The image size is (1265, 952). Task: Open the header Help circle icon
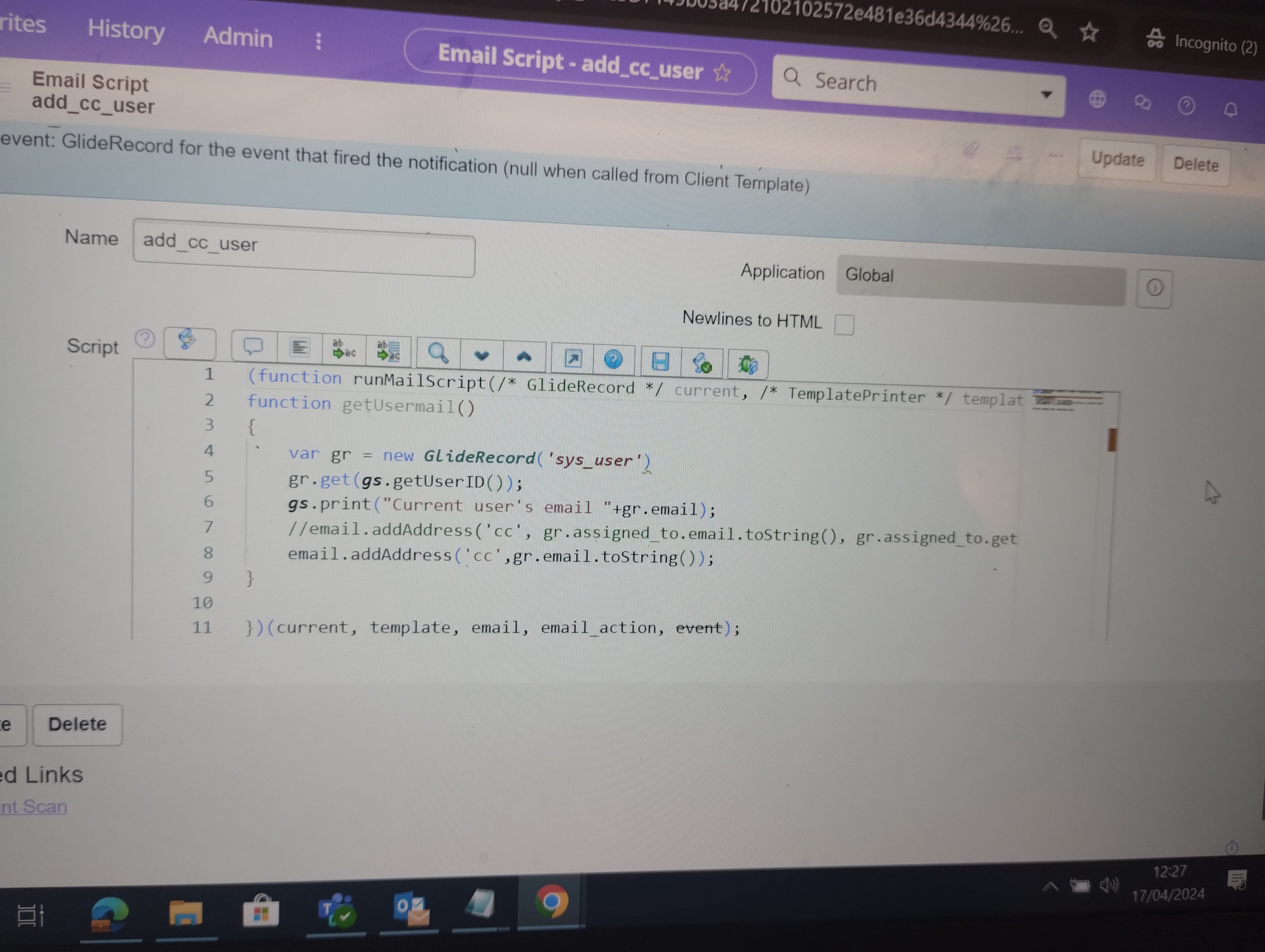(x=1186, y=106)
